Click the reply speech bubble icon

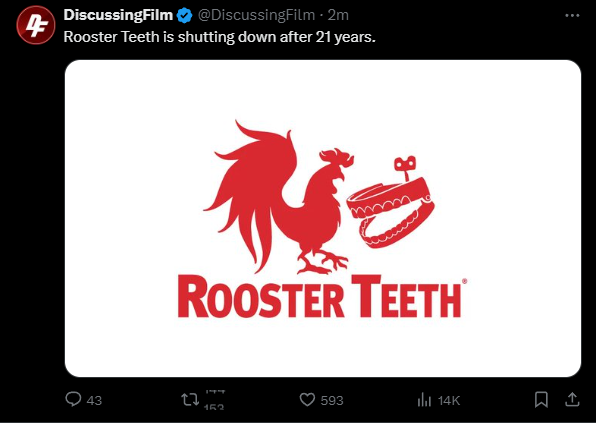(x=73, y=399)
